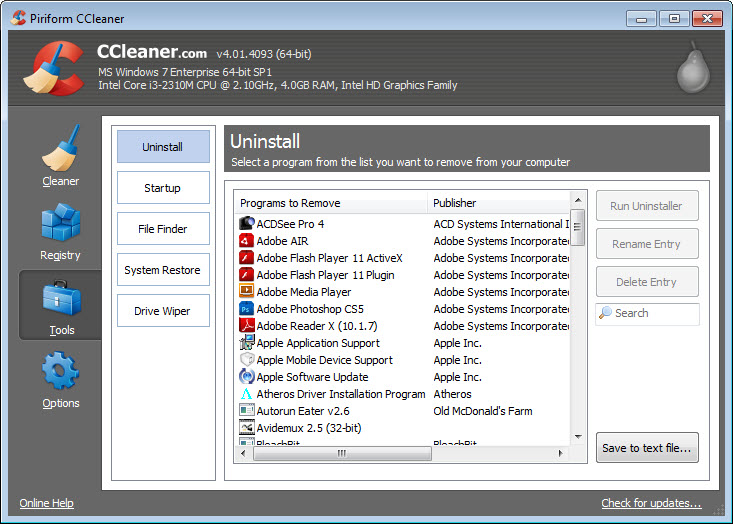
Task: Click the Adobe Media Player icon
Action: (246, 292)
